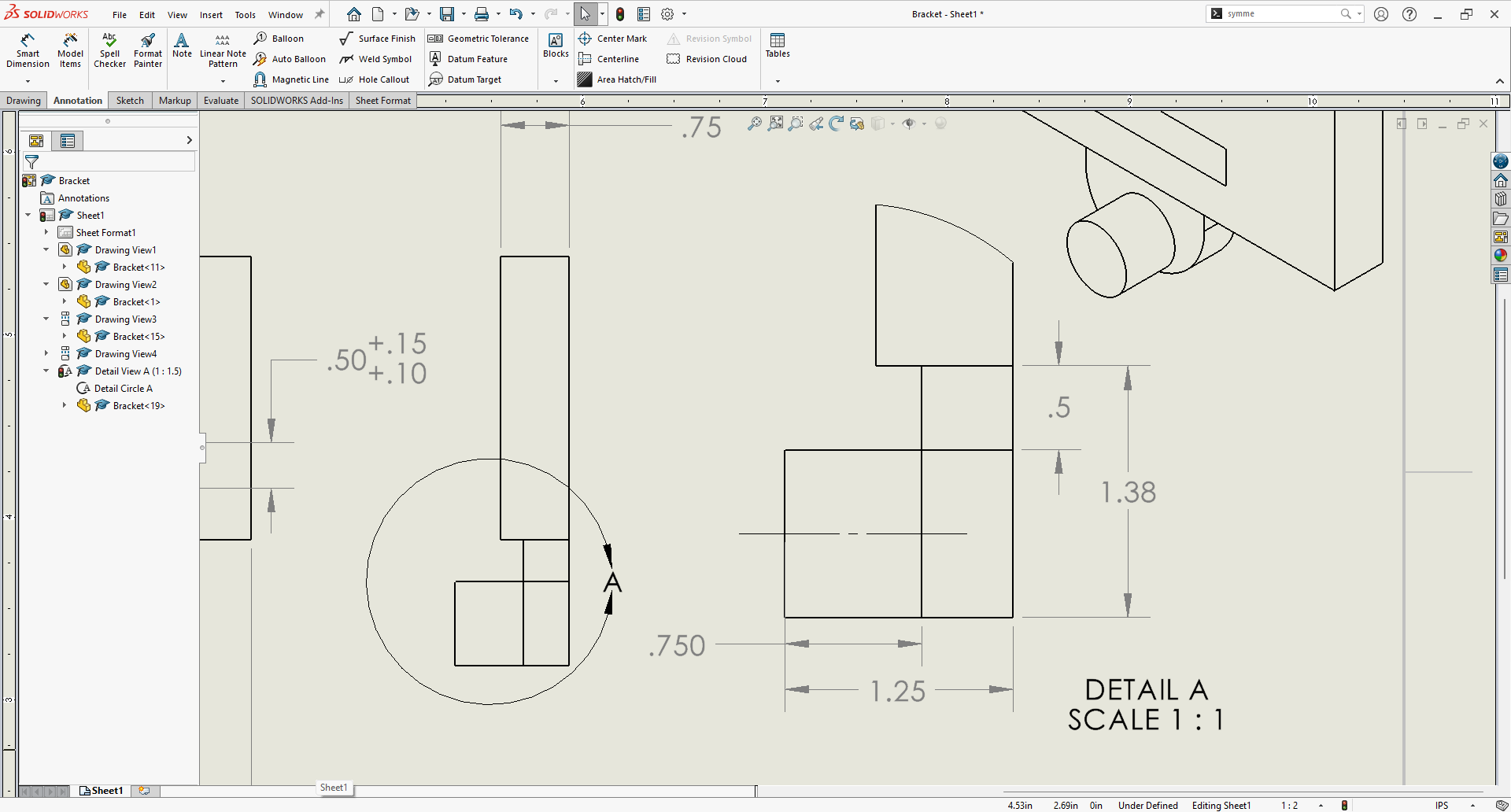Click the DETAIL A label text

(1146, 690)
